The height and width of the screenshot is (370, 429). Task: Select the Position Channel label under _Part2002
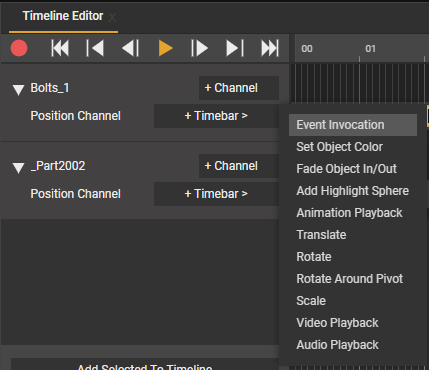76,194
